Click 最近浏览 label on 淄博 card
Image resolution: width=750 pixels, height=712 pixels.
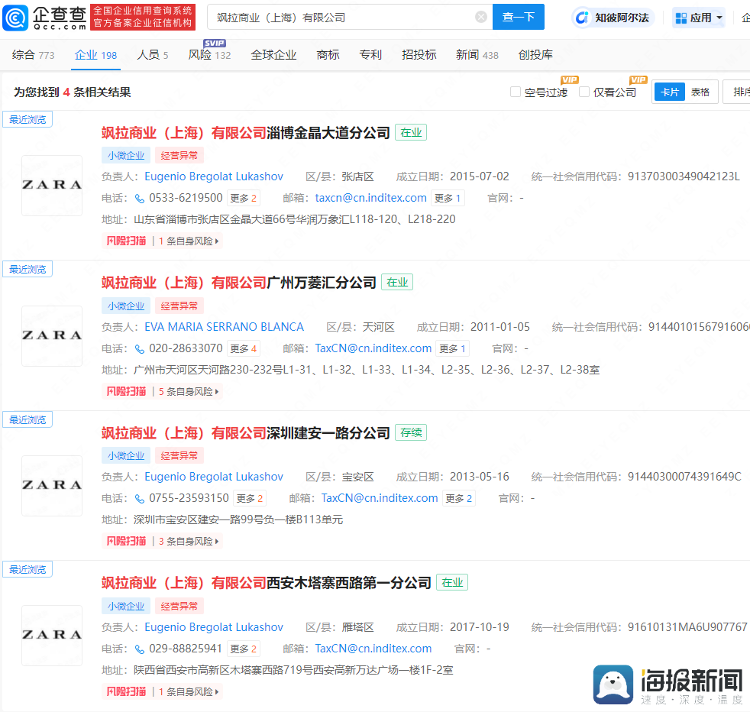point(27,120)
